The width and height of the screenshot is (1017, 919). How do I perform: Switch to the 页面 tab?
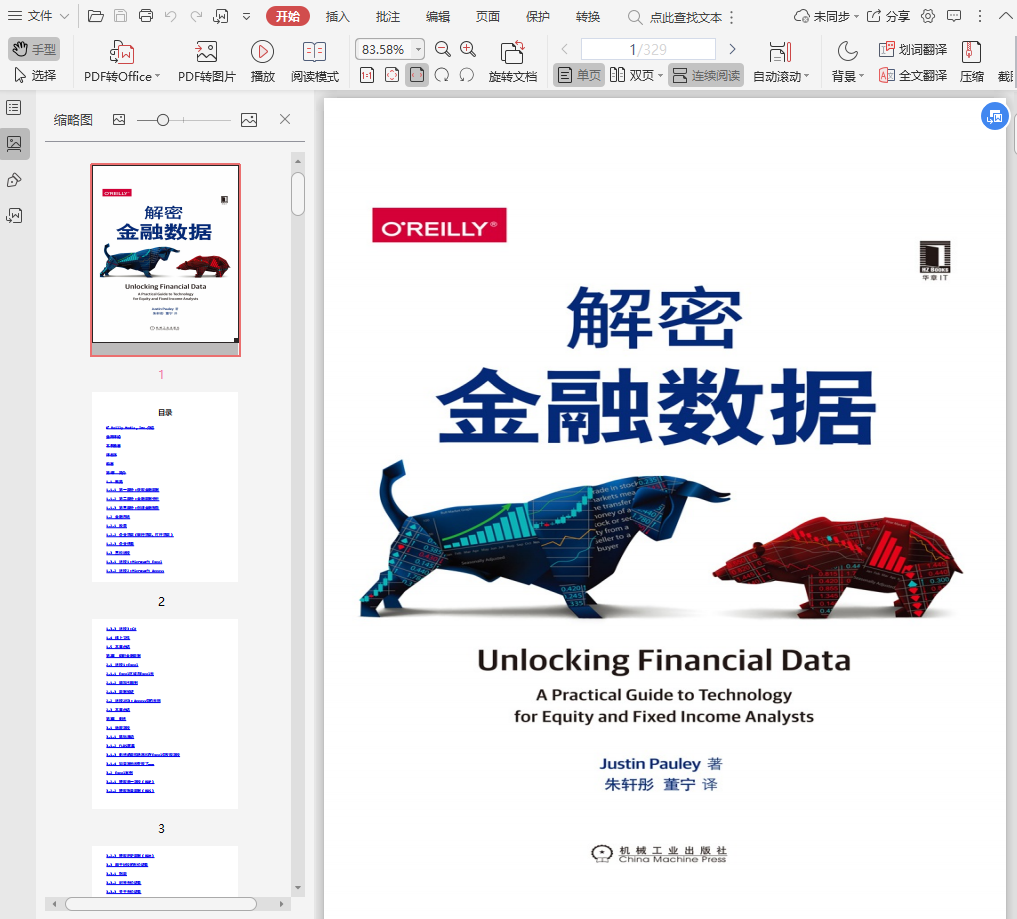click(488, 16)
